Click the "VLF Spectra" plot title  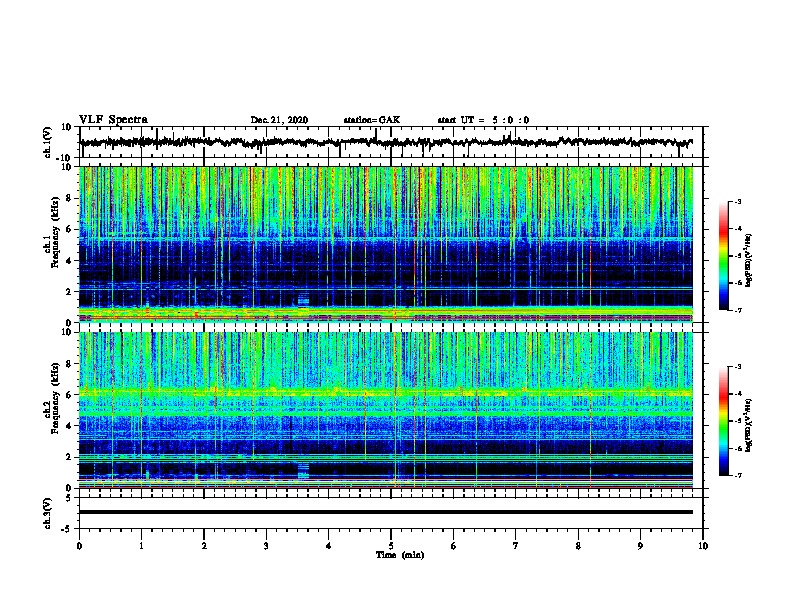coord(113,120)
